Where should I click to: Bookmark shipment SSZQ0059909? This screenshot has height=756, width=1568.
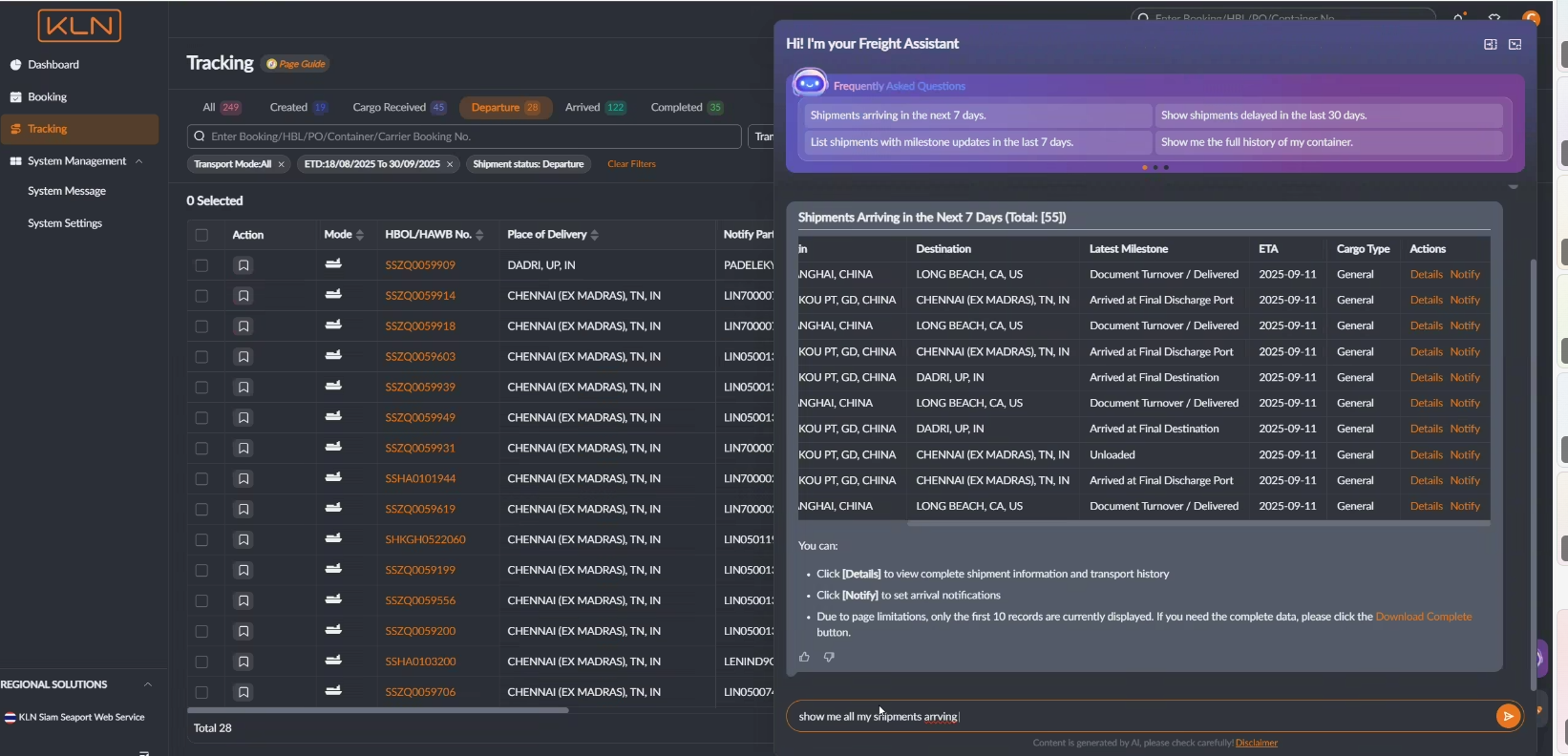click(244, 265)
